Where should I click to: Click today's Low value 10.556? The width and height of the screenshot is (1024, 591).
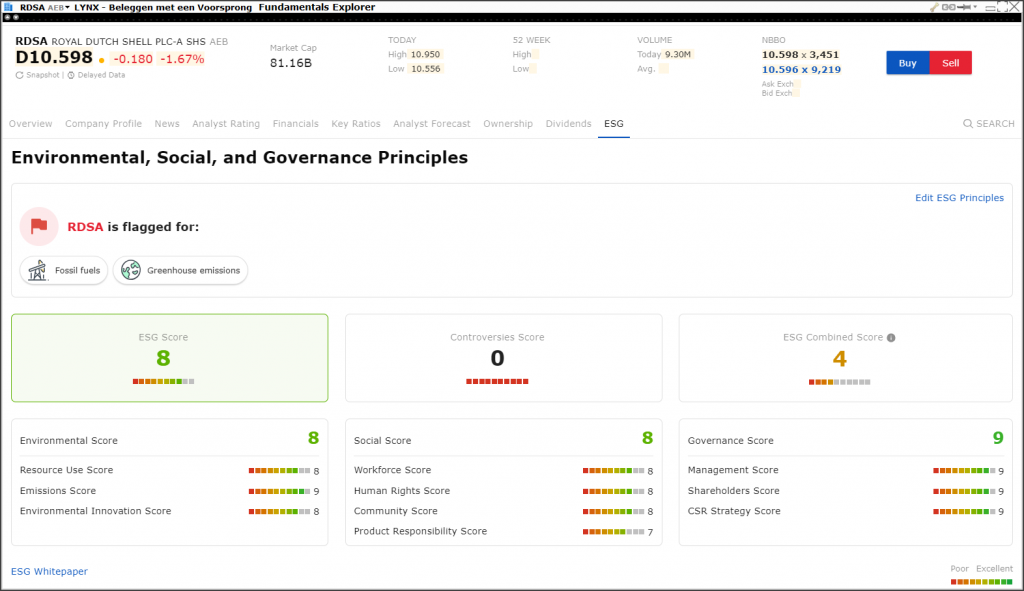click(x=425, y=69)
